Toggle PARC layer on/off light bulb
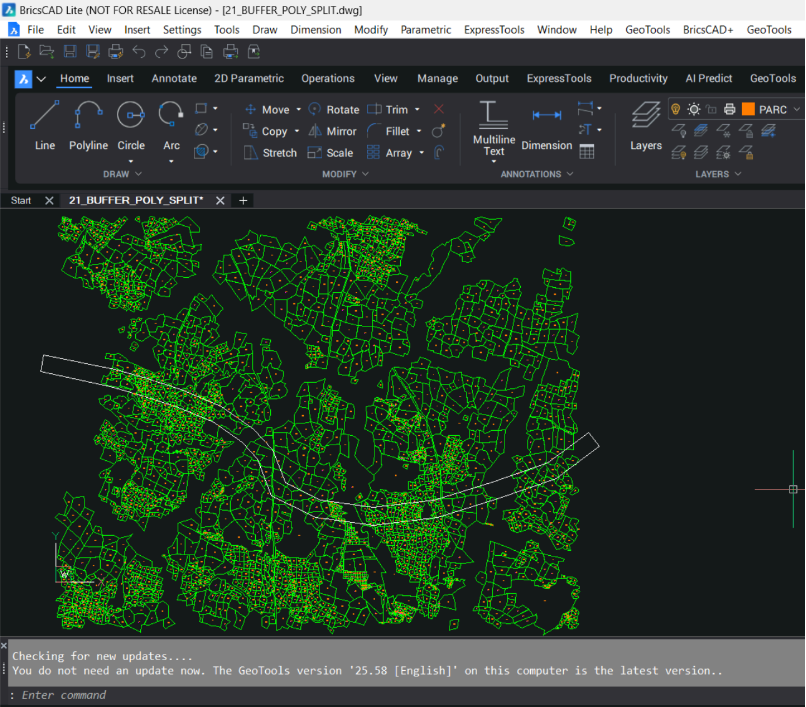Viewport: 806px width, 707px height. click(x=676, y=109)
